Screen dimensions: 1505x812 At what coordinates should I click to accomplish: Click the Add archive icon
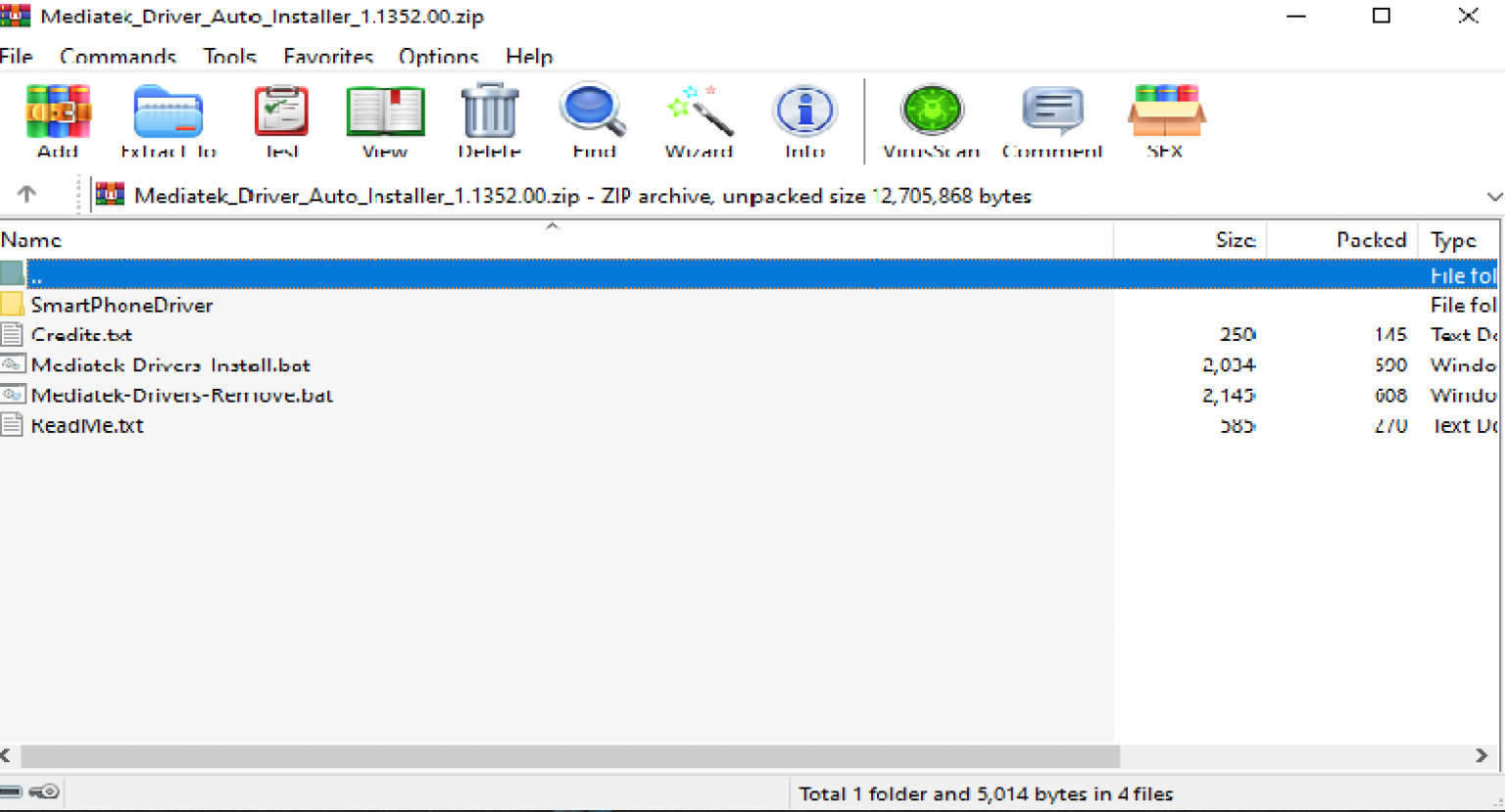pos(58,113)
